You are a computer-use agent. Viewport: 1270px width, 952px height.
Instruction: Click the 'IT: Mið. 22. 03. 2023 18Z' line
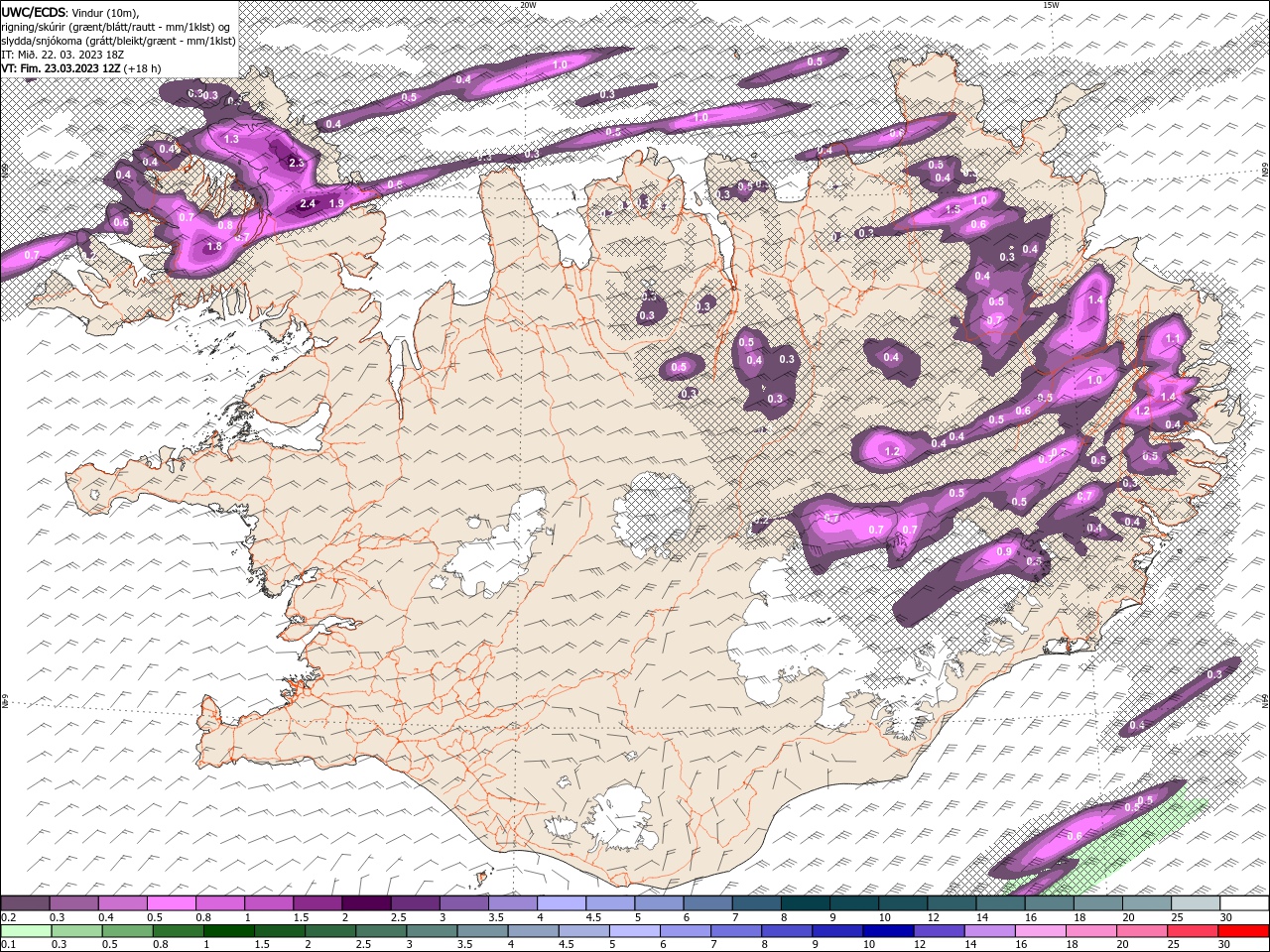pos(63,55)
